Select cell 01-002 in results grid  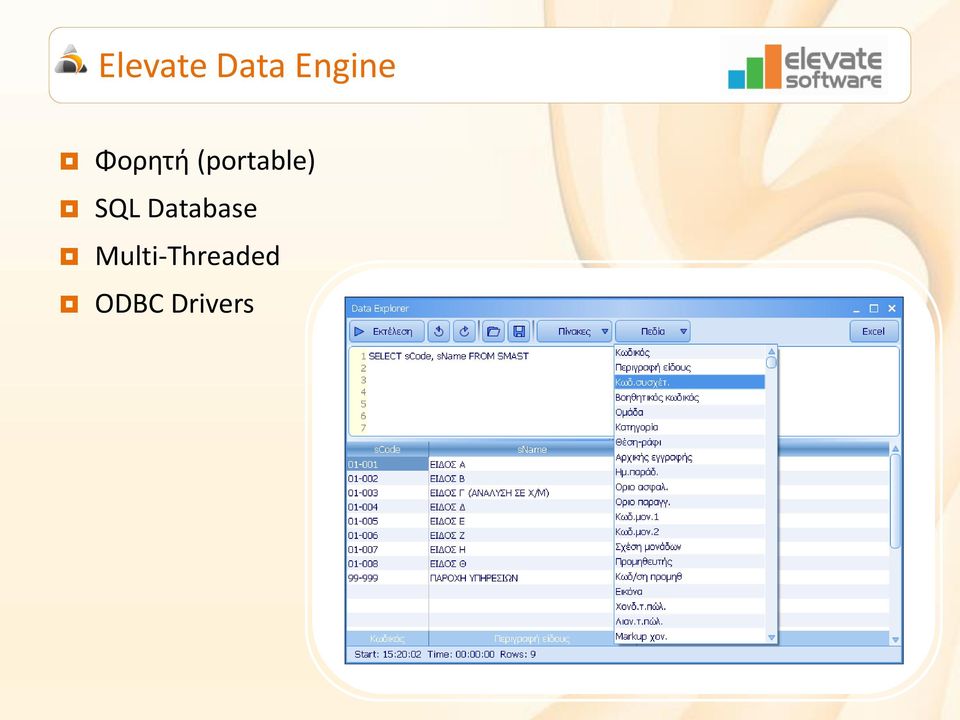387,478
